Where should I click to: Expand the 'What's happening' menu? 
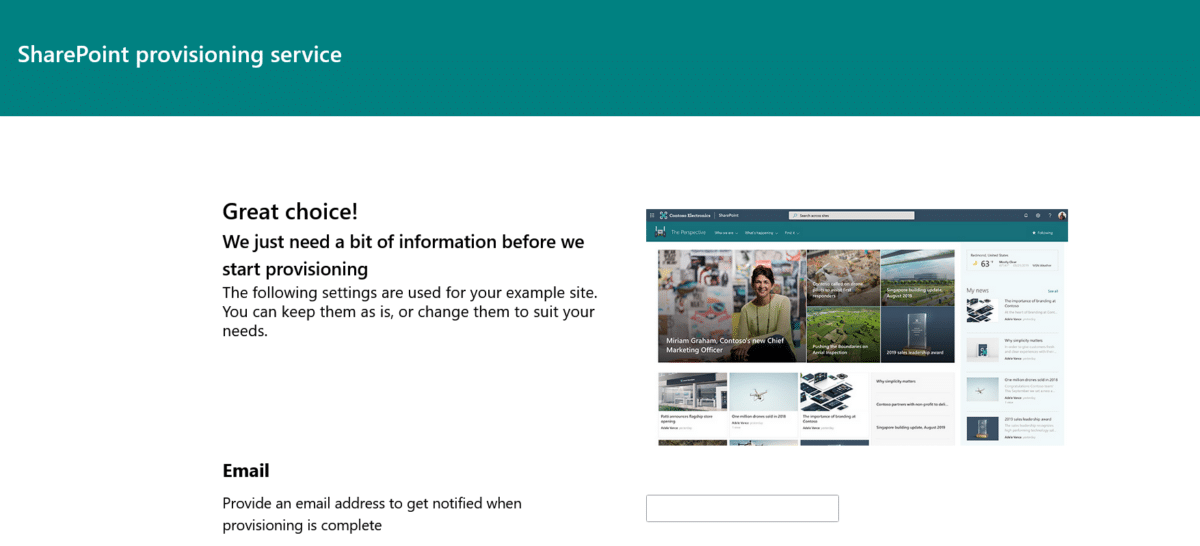(x=760, y=232)
